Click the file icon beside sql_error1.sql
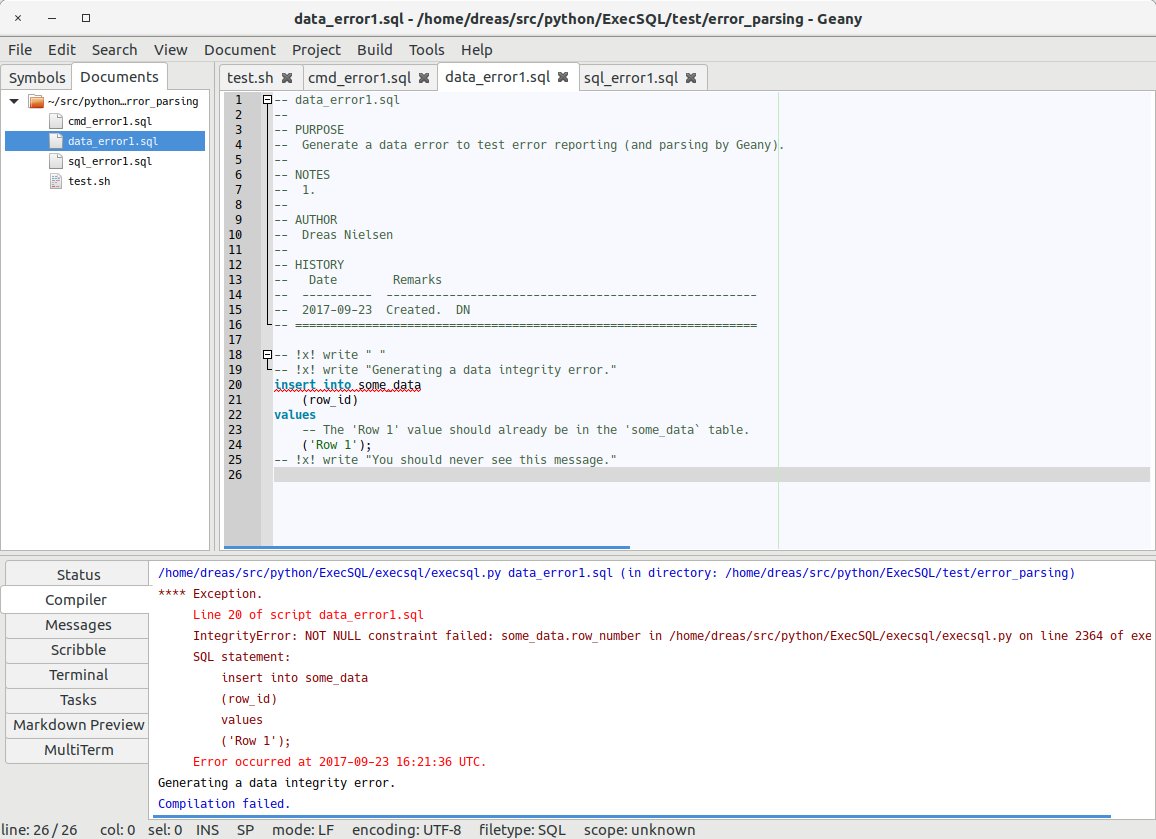Viewport: 1156px width, 839px height. point(56,161)
